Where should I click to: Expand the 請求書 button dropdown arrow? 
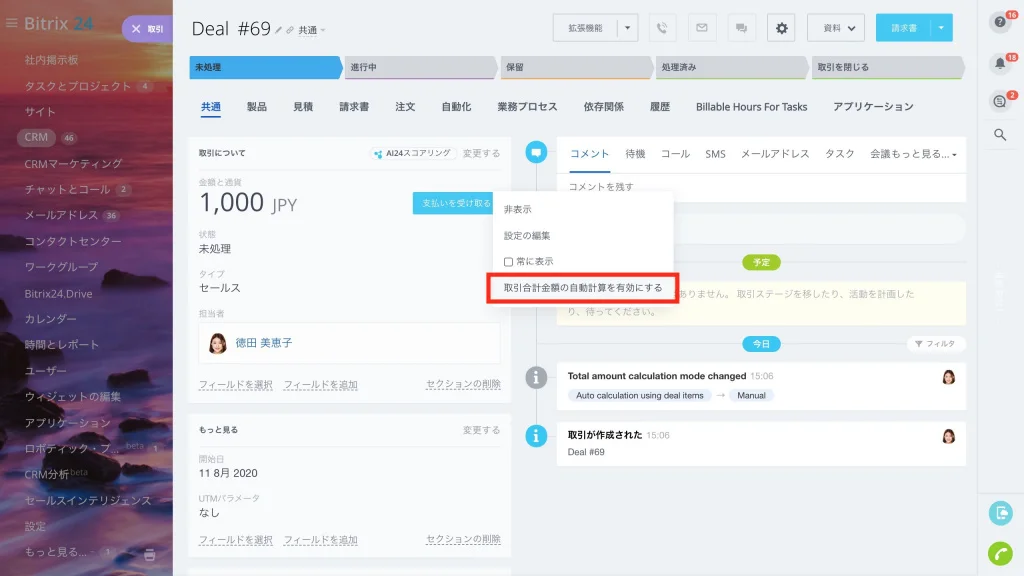pyautogui.click(x=941, y=28)
